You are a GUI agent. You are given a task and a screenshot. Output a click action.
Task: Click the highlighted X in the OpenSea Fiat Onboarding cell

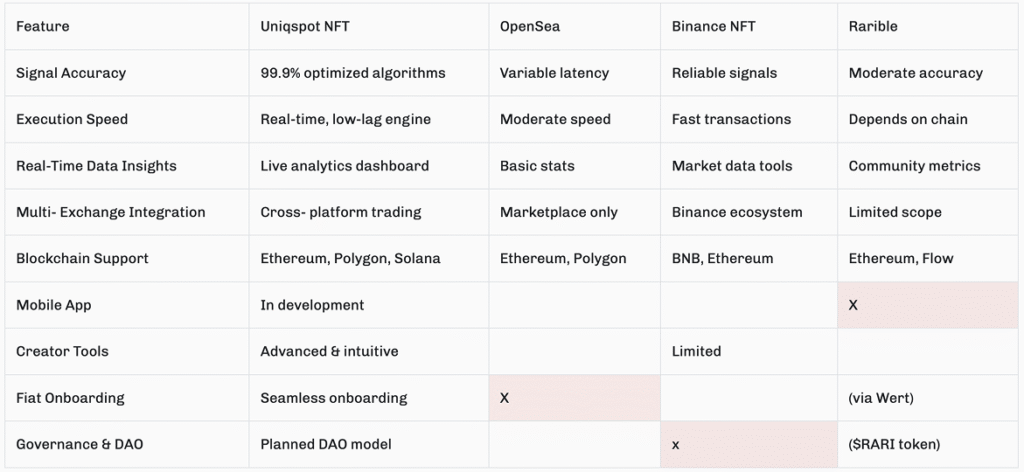(x=505, y=398)
